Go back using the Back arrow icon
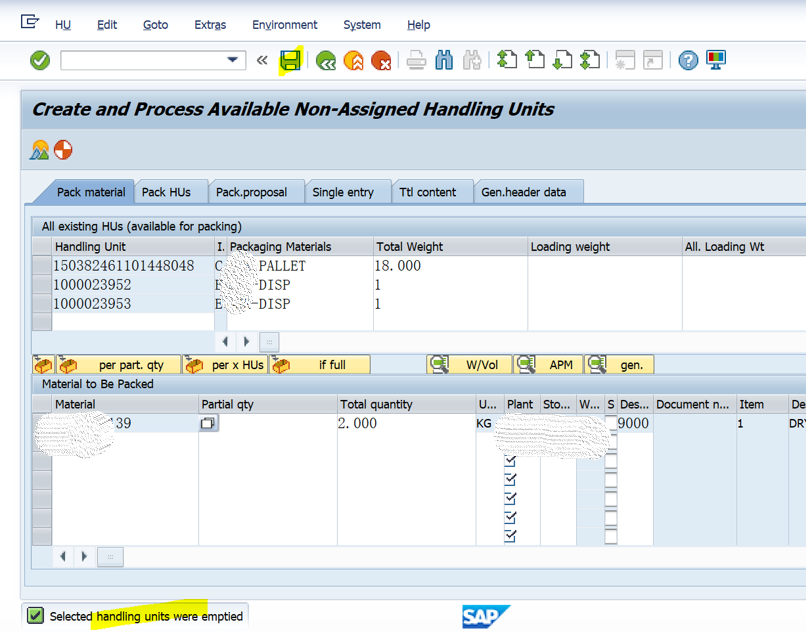This screenshot has width=806, height=632. click(325, 60)
